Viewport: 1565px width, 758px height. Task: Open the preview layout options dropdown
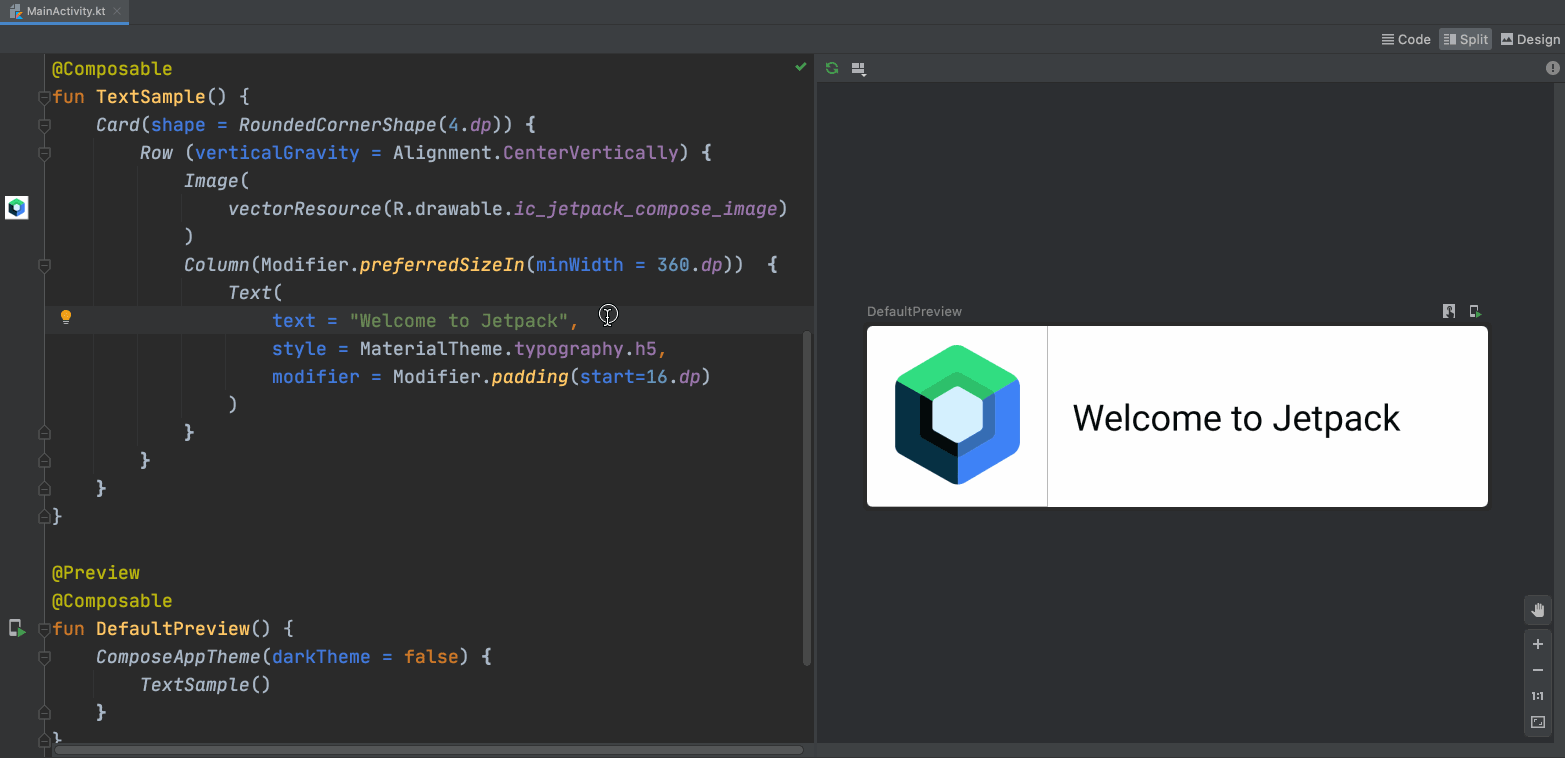(858, 69)
